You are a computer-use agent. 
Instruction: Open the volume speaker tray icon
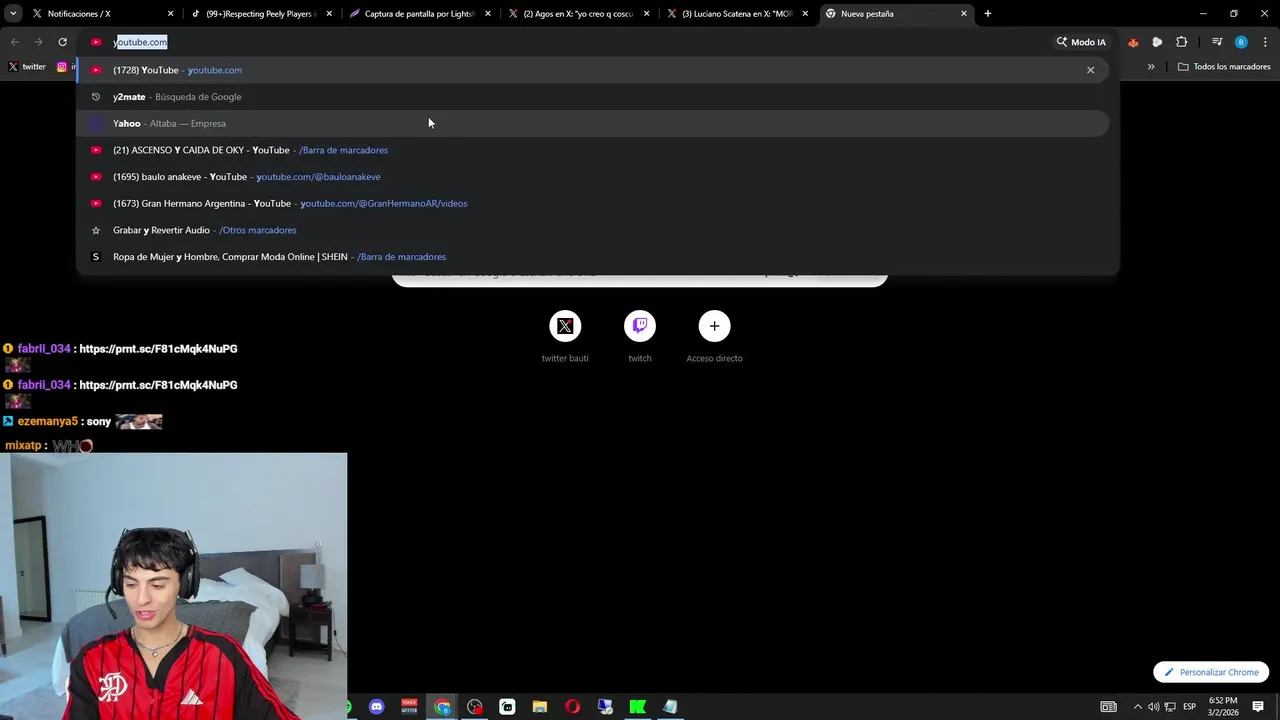point(1152,707)
